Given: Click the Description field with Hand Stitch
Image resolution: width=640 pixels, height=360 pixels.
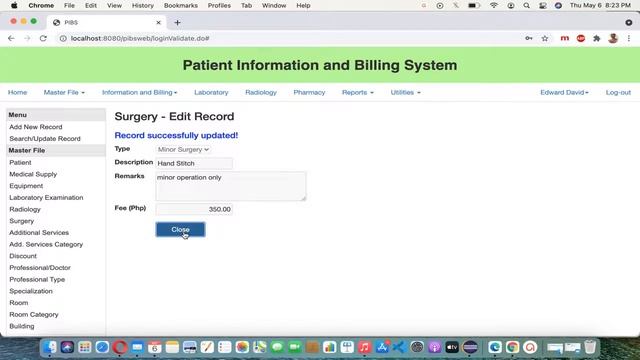Looking at the screenshot, I should tap(194, 163).
